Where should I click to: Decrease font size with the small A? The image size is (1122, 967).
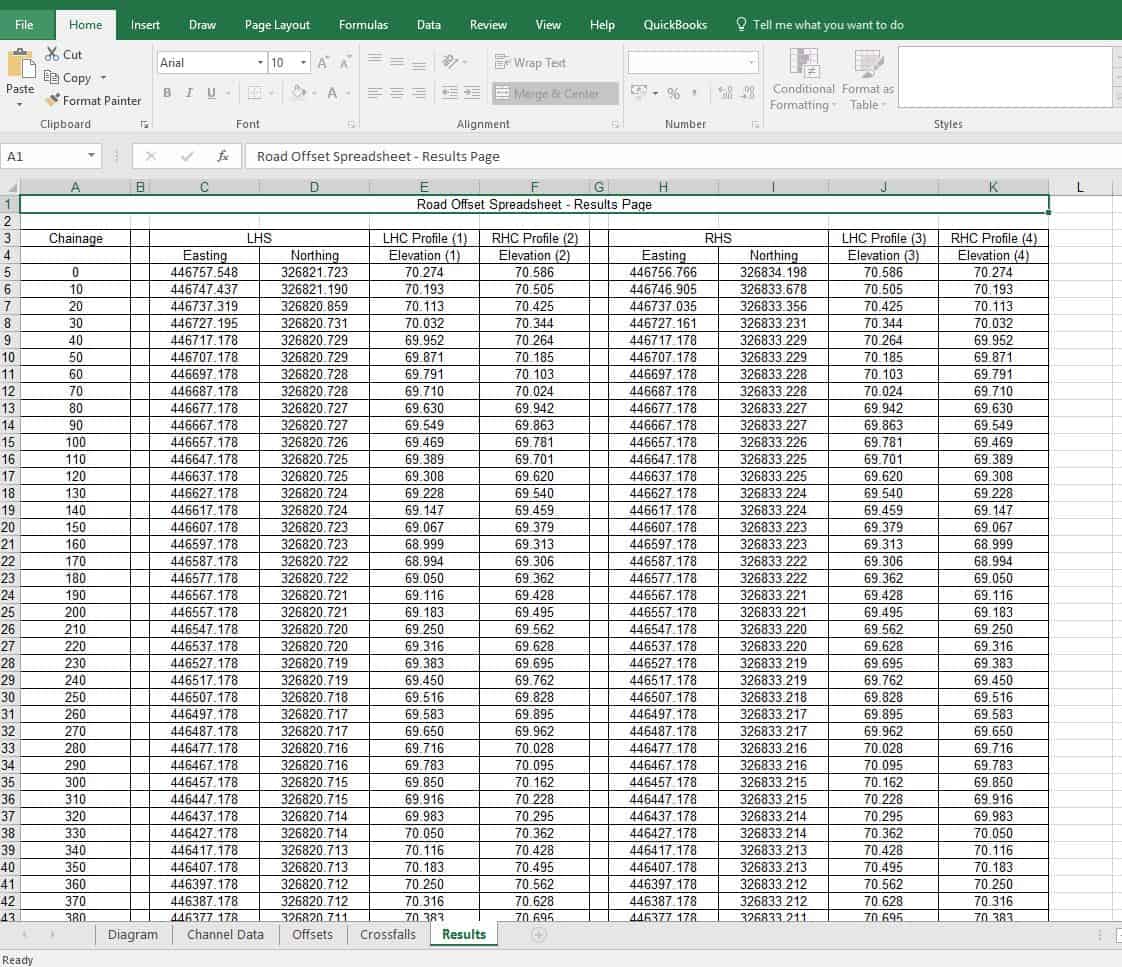(345, 63)
